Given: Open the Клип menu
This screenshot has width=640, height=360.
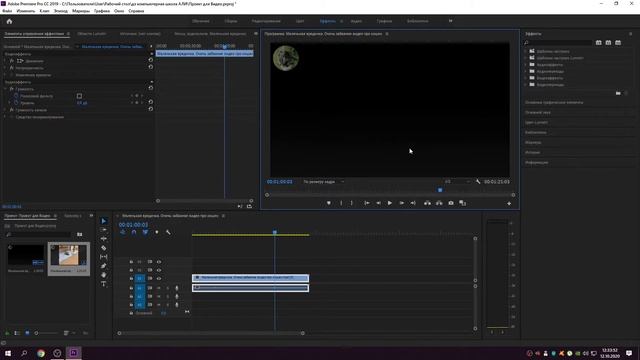Looking at the screenshot, I should 44,11.
